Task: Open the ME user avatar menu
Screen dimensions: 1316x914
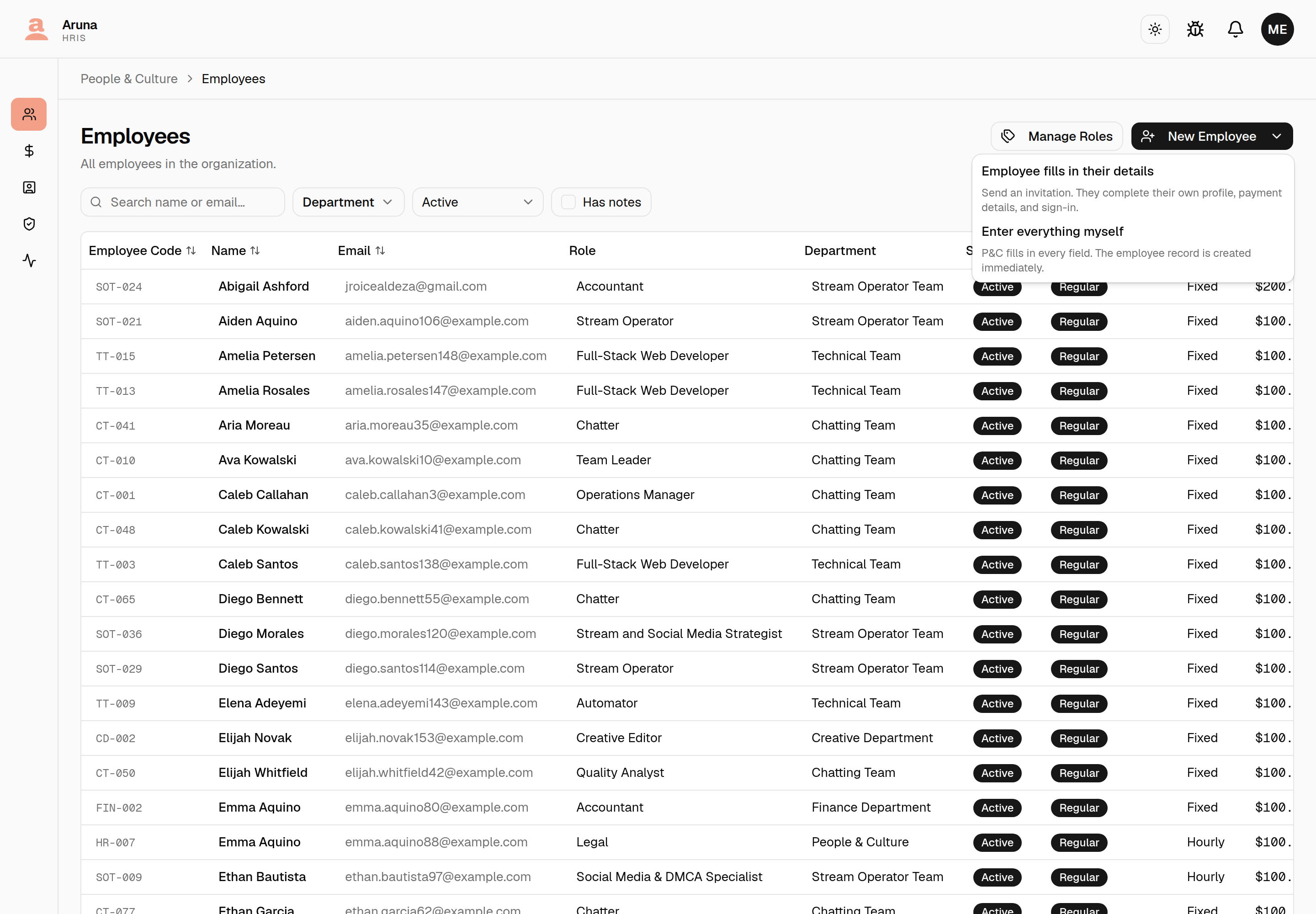Action: click(1277, 29)
